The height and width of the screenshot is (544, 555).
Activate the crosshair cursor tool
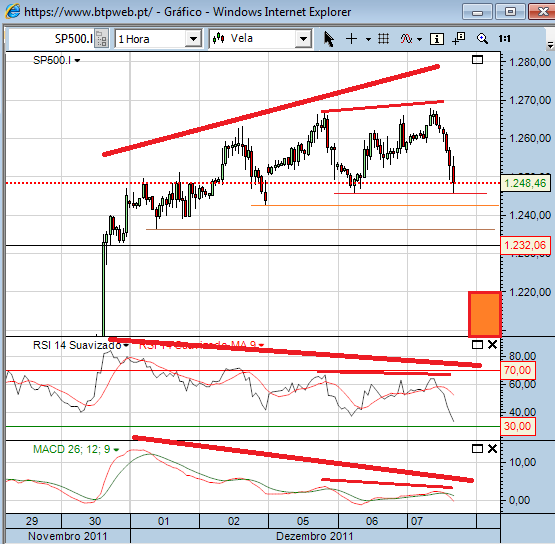(351, 39)
